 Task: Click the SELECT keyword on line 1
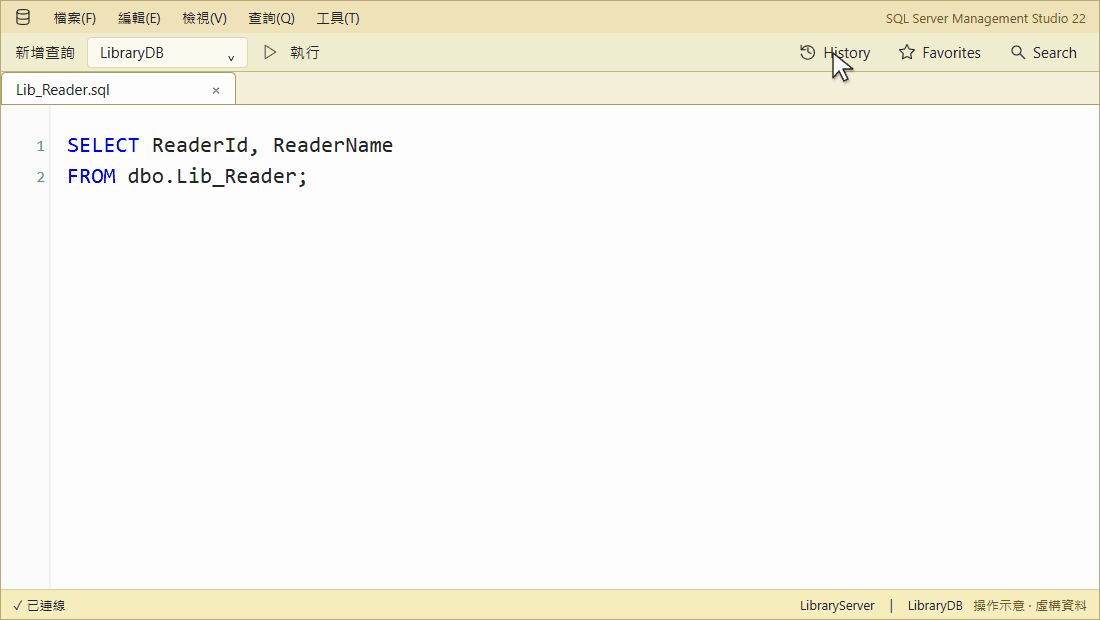[103, 145]
